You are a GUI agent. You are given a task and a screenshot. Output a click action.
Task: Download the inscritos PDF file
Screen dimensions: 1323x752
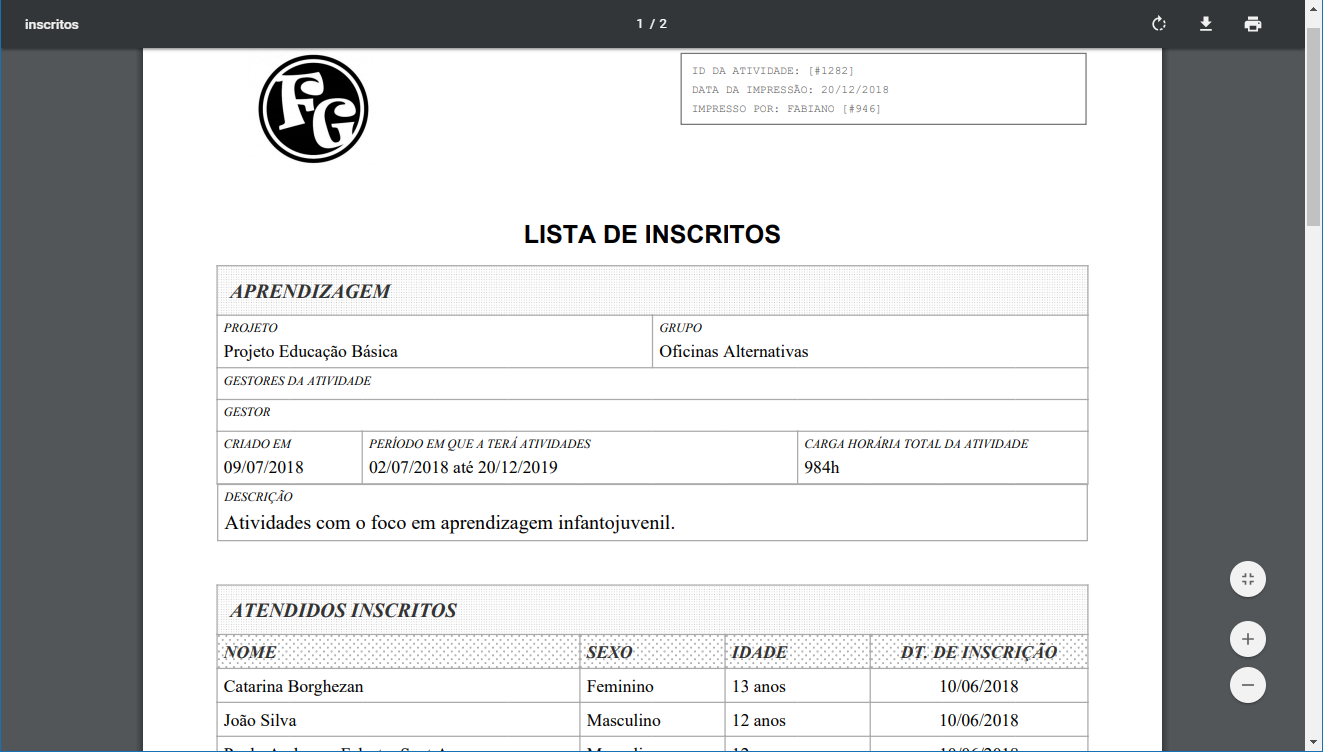[1206, 24]
